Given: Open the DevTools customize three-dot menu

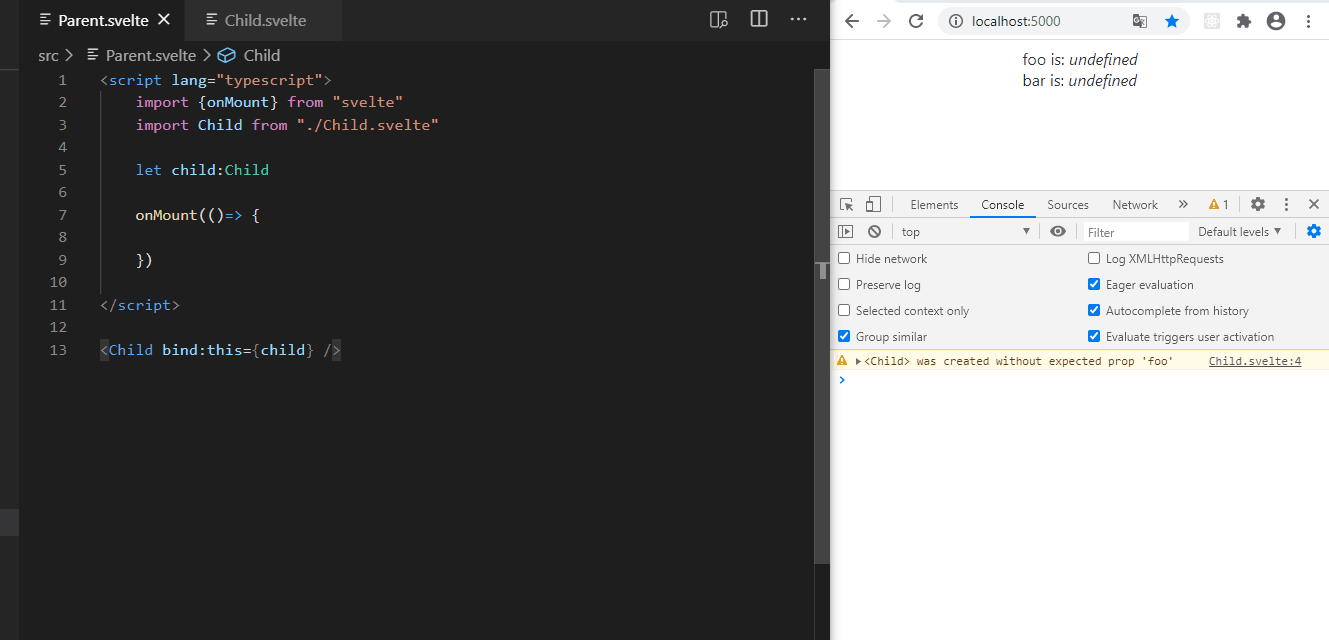Looking at the screenshot, I should coord(1287,204).
